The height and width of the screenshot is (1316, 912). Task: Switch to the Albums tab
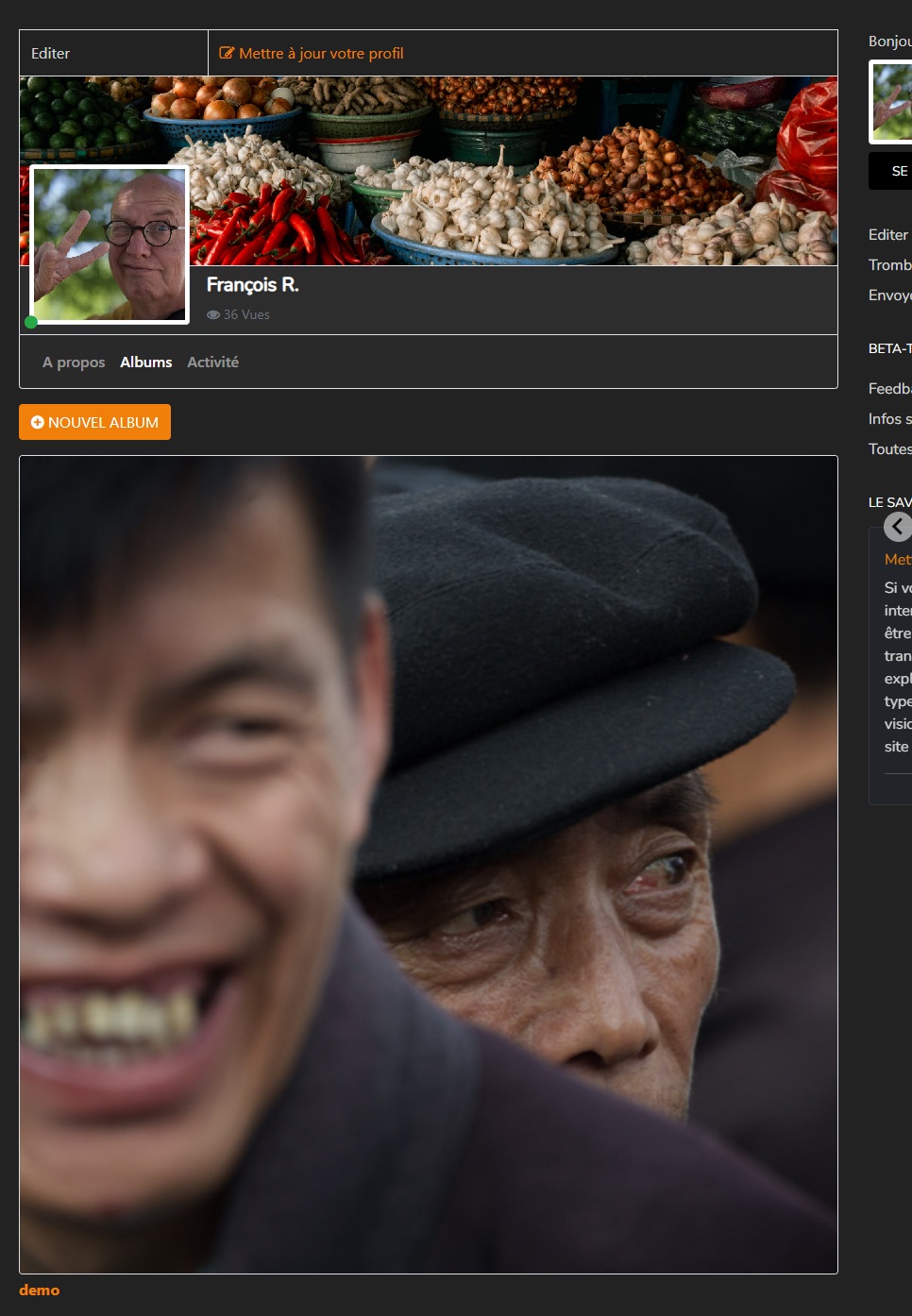pyautogui.click(x=145, y=363)
